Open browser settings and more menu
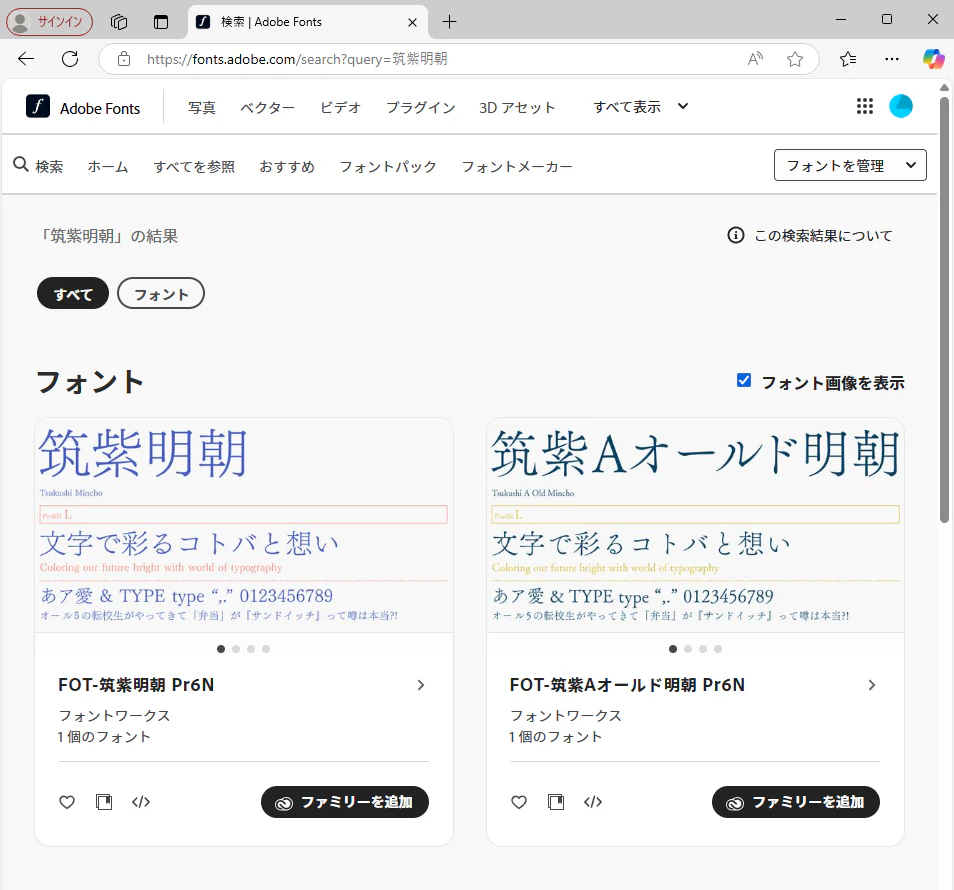Viewport: 954px width, 890px height. pos(892,59)
